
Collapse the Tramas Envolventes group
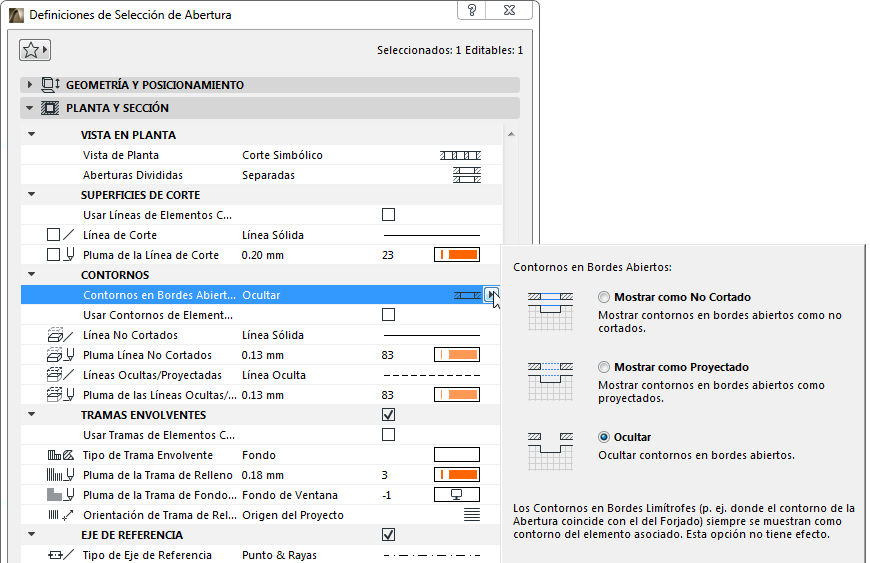point(32,414)
